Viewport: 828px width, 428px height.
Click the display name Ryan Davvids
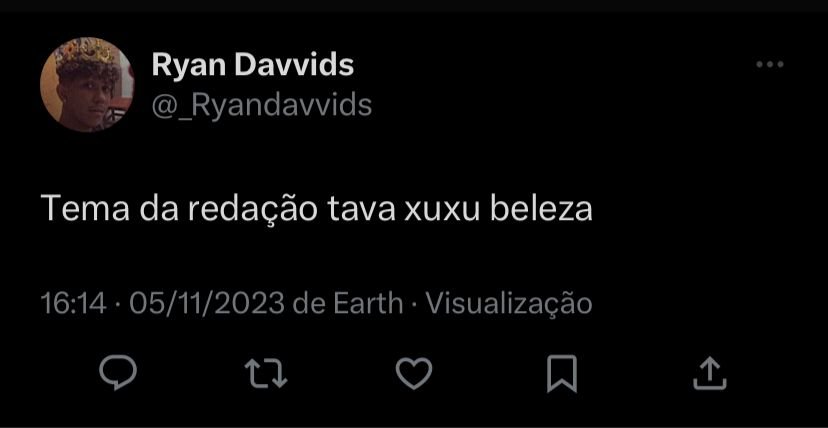(x=252, y=65)
